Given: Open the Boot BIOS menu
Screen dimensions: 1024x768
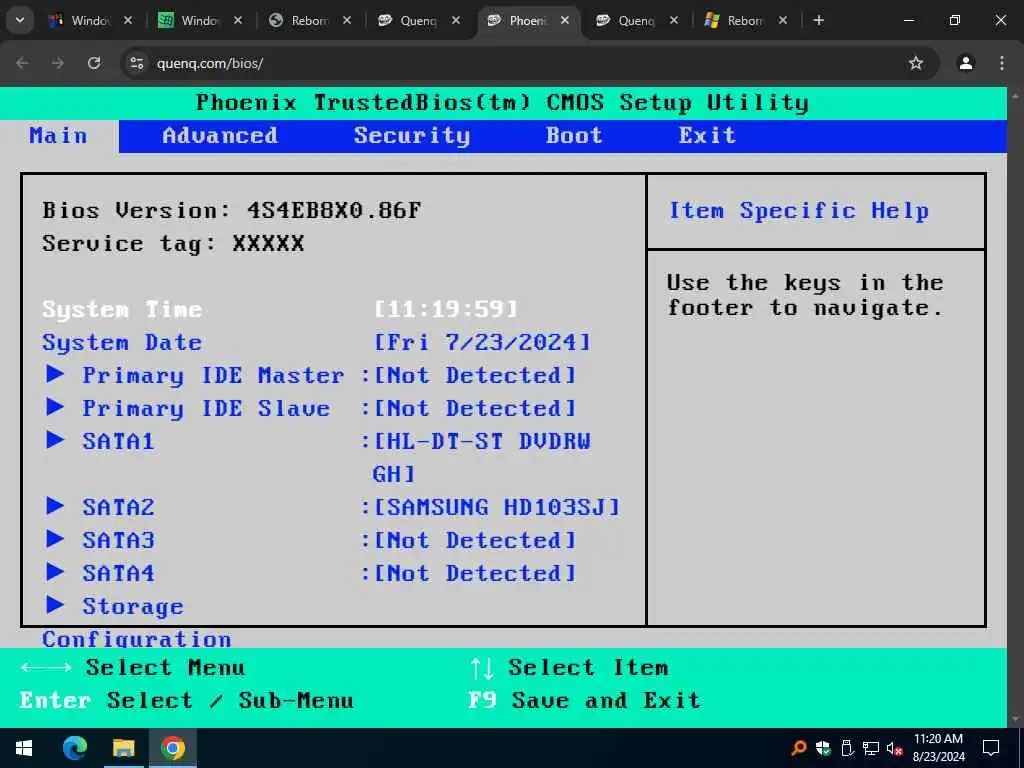Looking at the screenshot, I should point(574,136).
